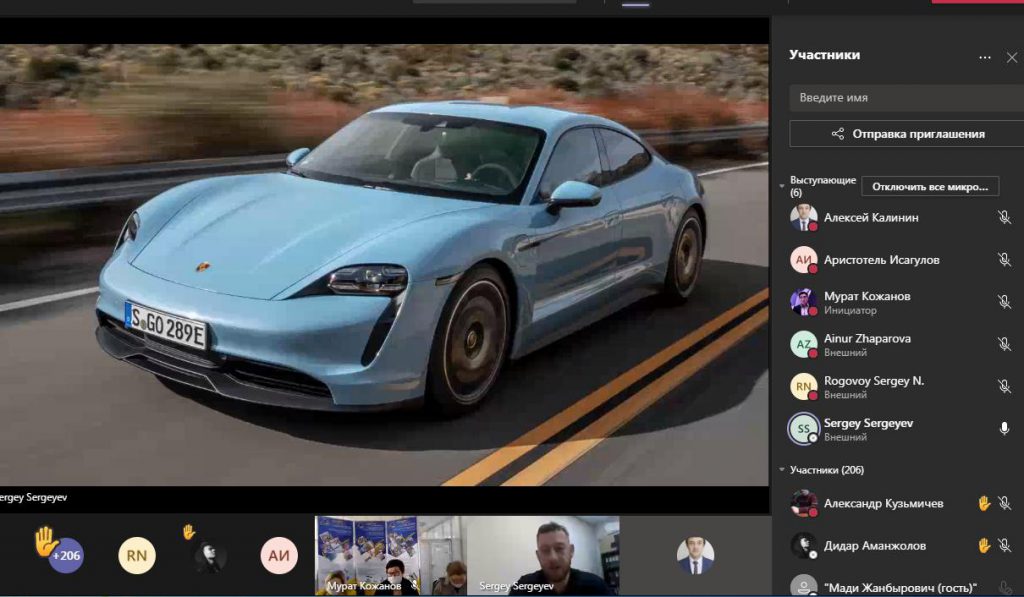Open more options in the Участники panel
The image size is (1024, 597).
985,57
